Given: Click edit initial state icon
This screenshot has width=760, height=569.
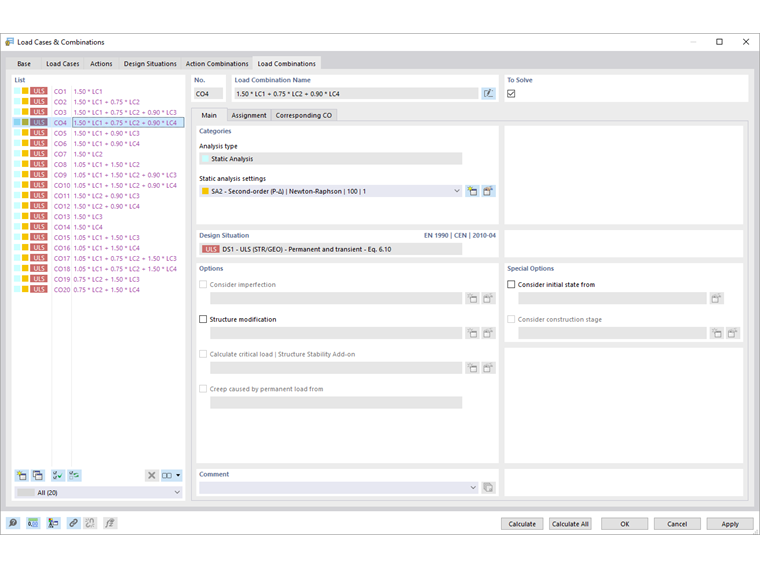Looking at the screenshot, I should 716,298.
